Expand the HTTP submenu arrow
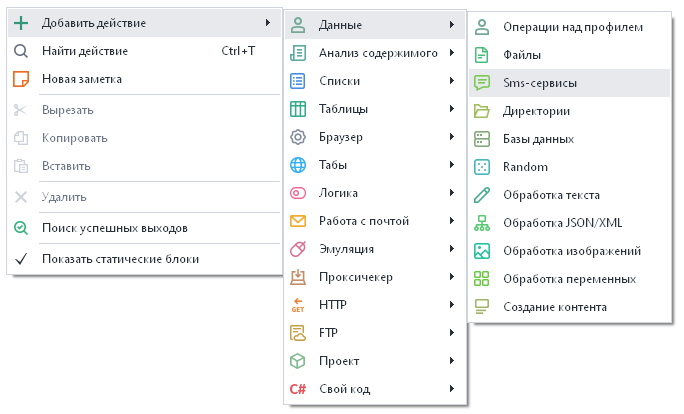Image resolution: width=684 pixels, height=414 pixels. [452, 305]
